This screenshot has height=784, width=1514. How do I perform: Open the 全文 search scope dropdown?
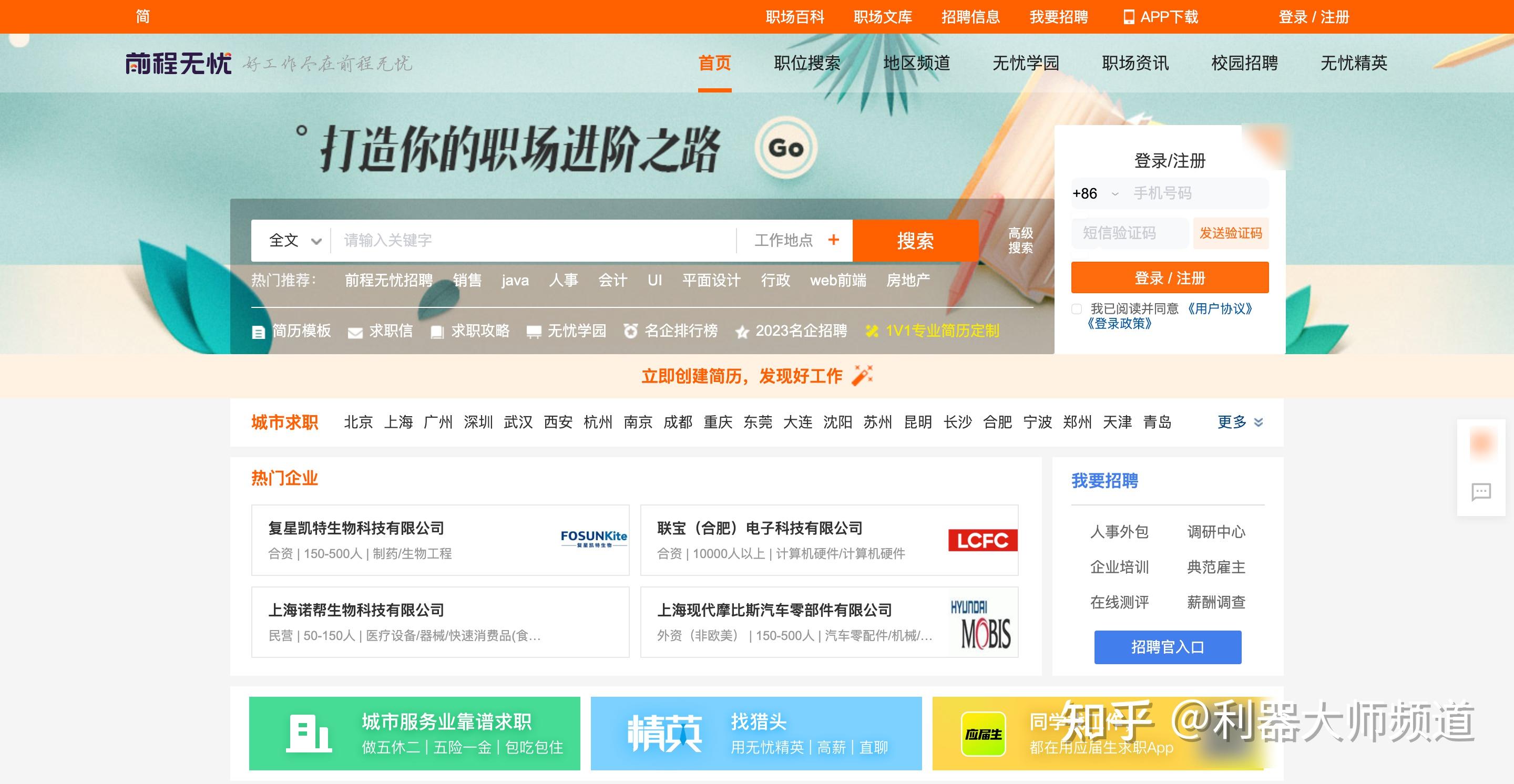point(294,240)
